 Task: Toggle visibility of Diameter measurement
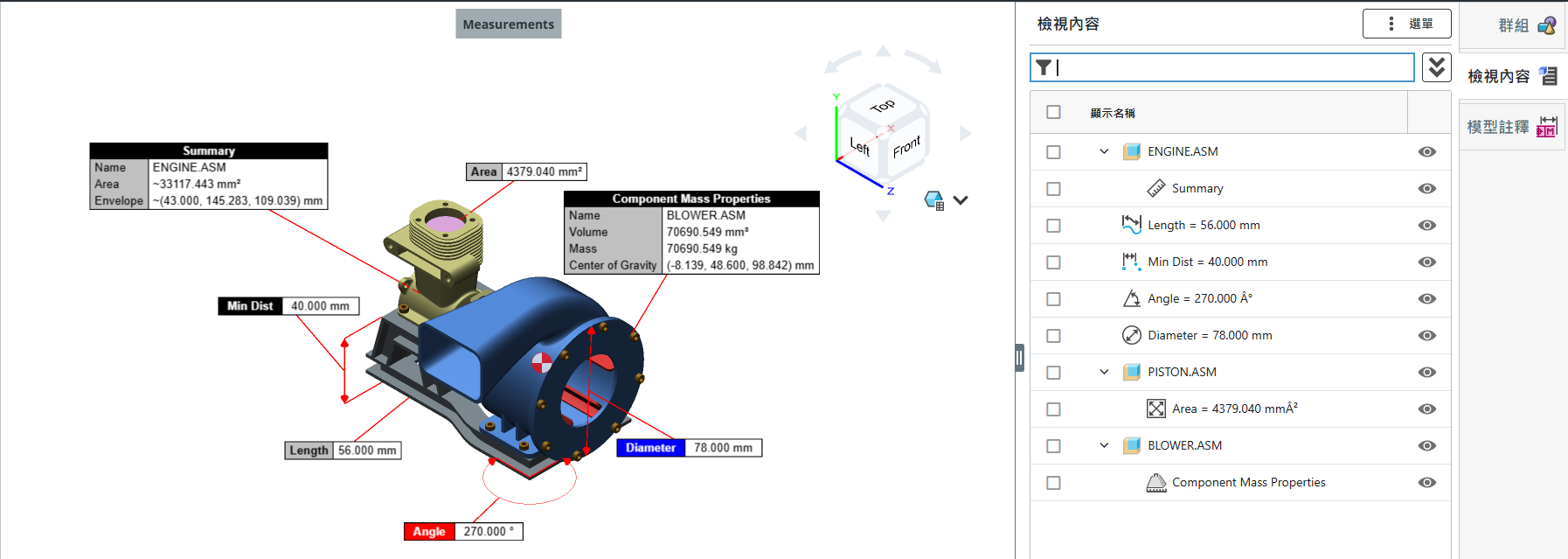pos(1427,335)
